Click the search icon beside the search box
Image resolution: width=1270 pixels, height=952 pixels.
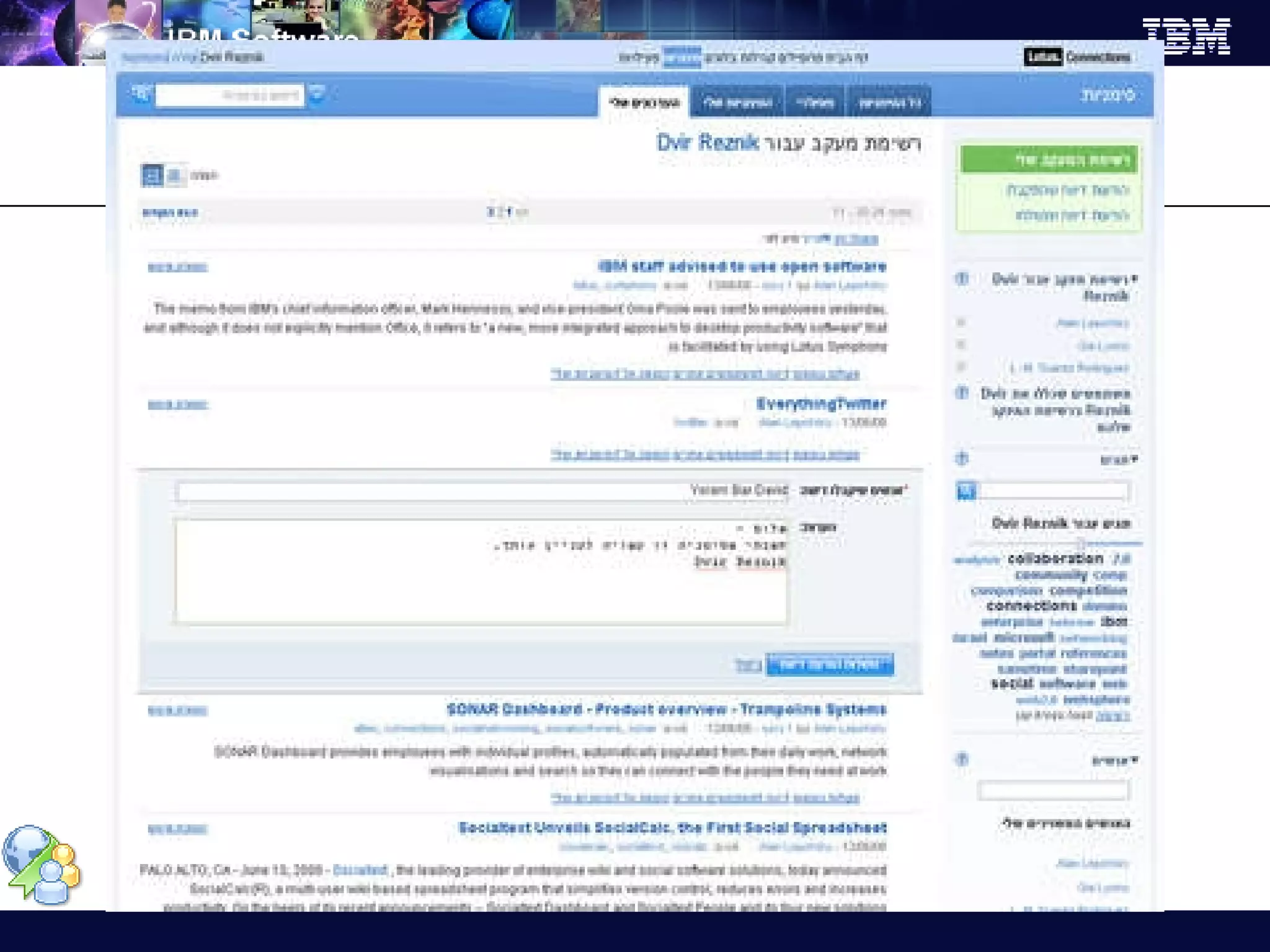pos(141,94)
